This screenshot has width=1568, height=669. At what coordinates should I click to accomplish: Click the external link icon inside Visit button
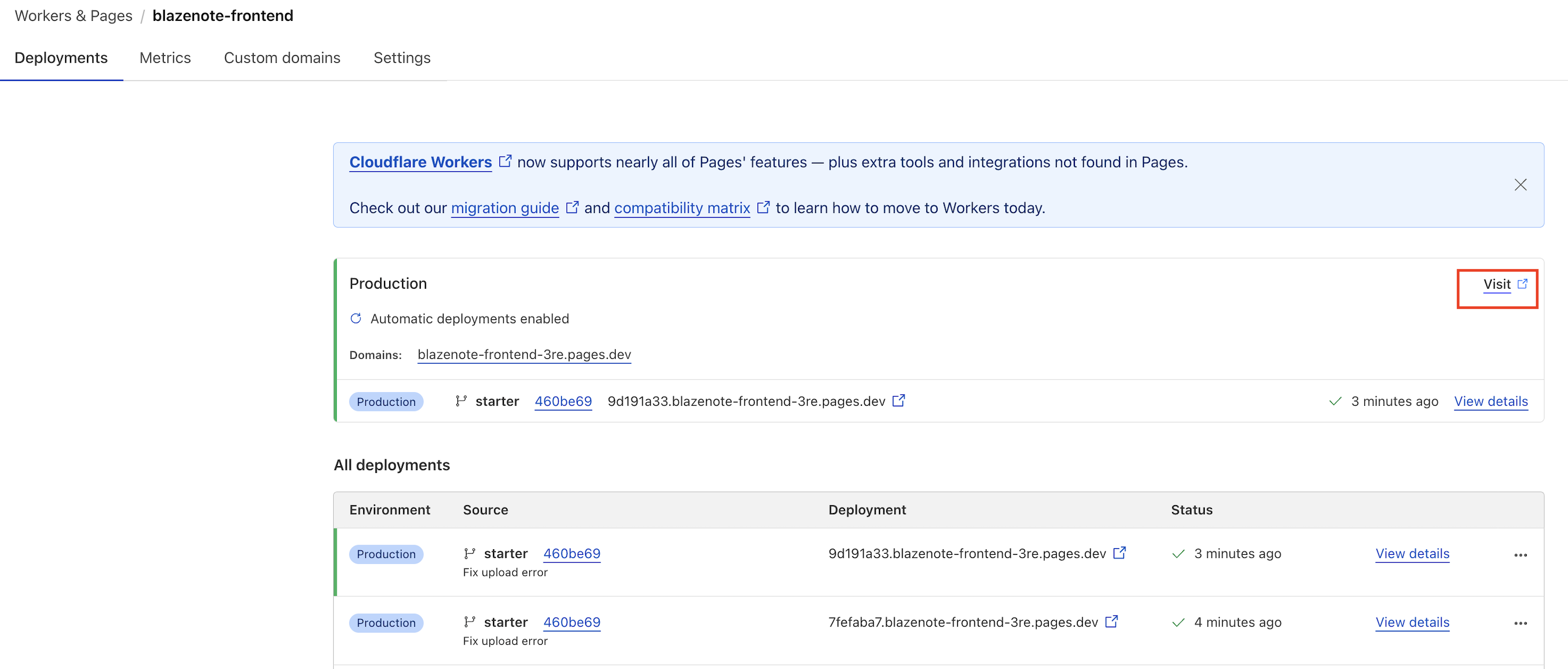point(1523,283)
